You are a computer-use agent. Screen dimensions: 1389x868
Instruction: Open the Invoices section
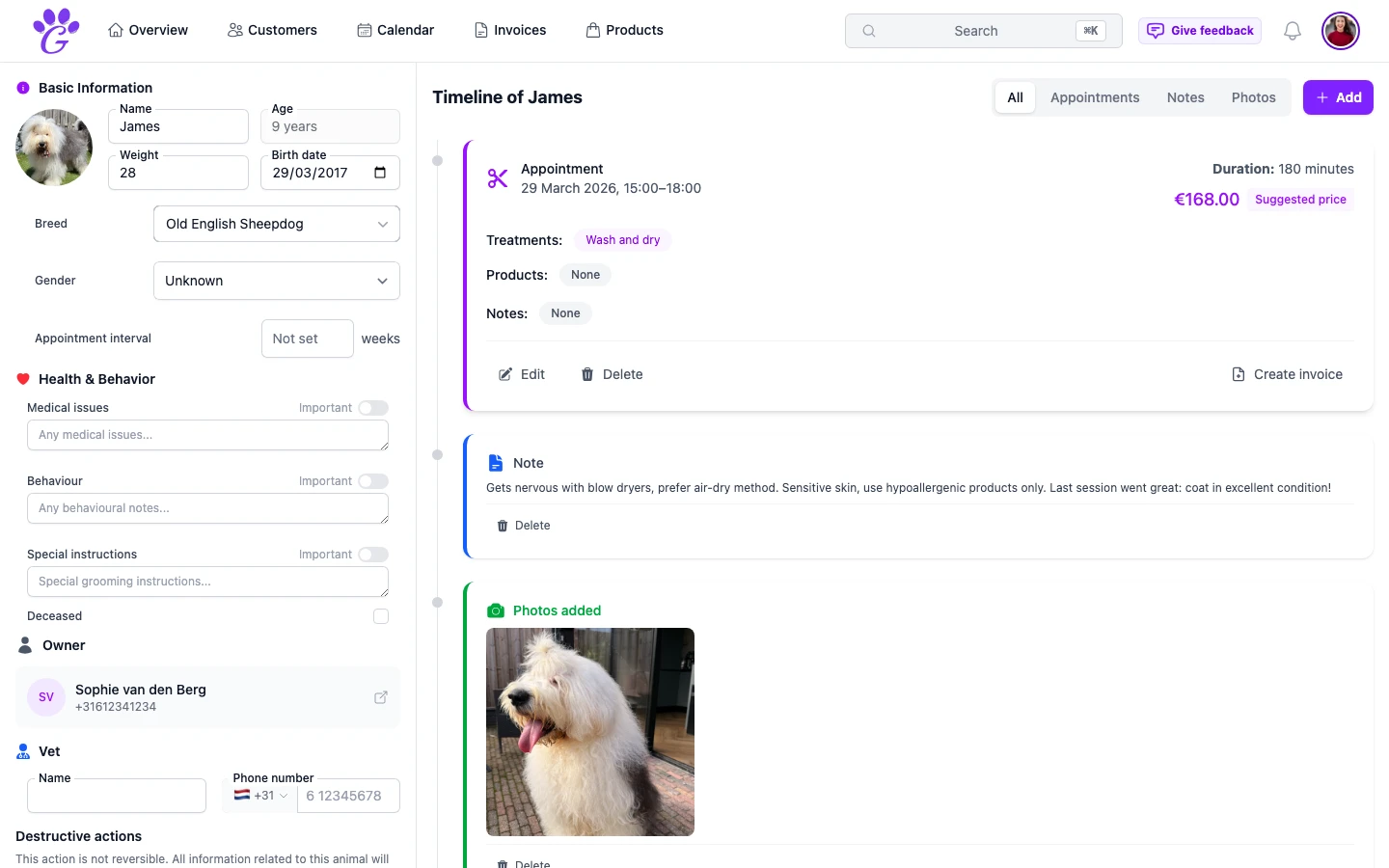[509, 30]
